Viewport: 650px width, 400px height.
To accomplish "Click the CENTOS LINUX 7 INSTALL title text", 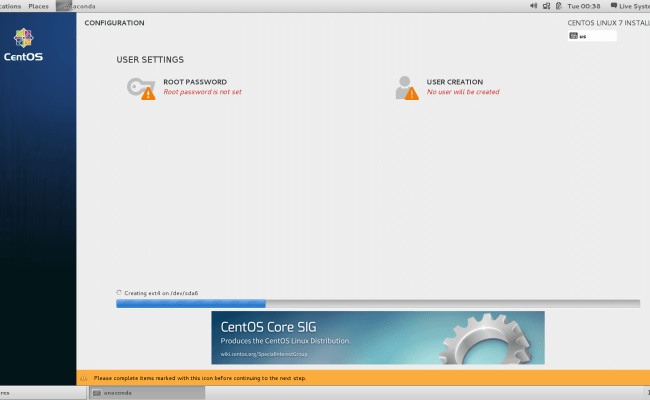I will pyautogui.click(x=609, y=23).
